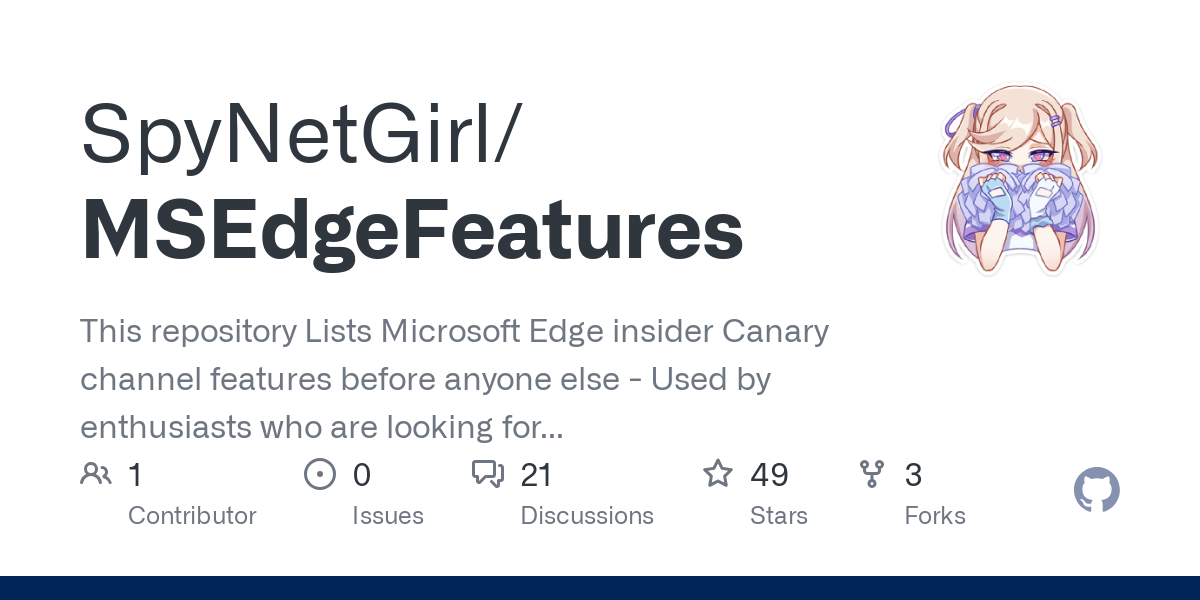Select the 3 forks count

(913, 474)
